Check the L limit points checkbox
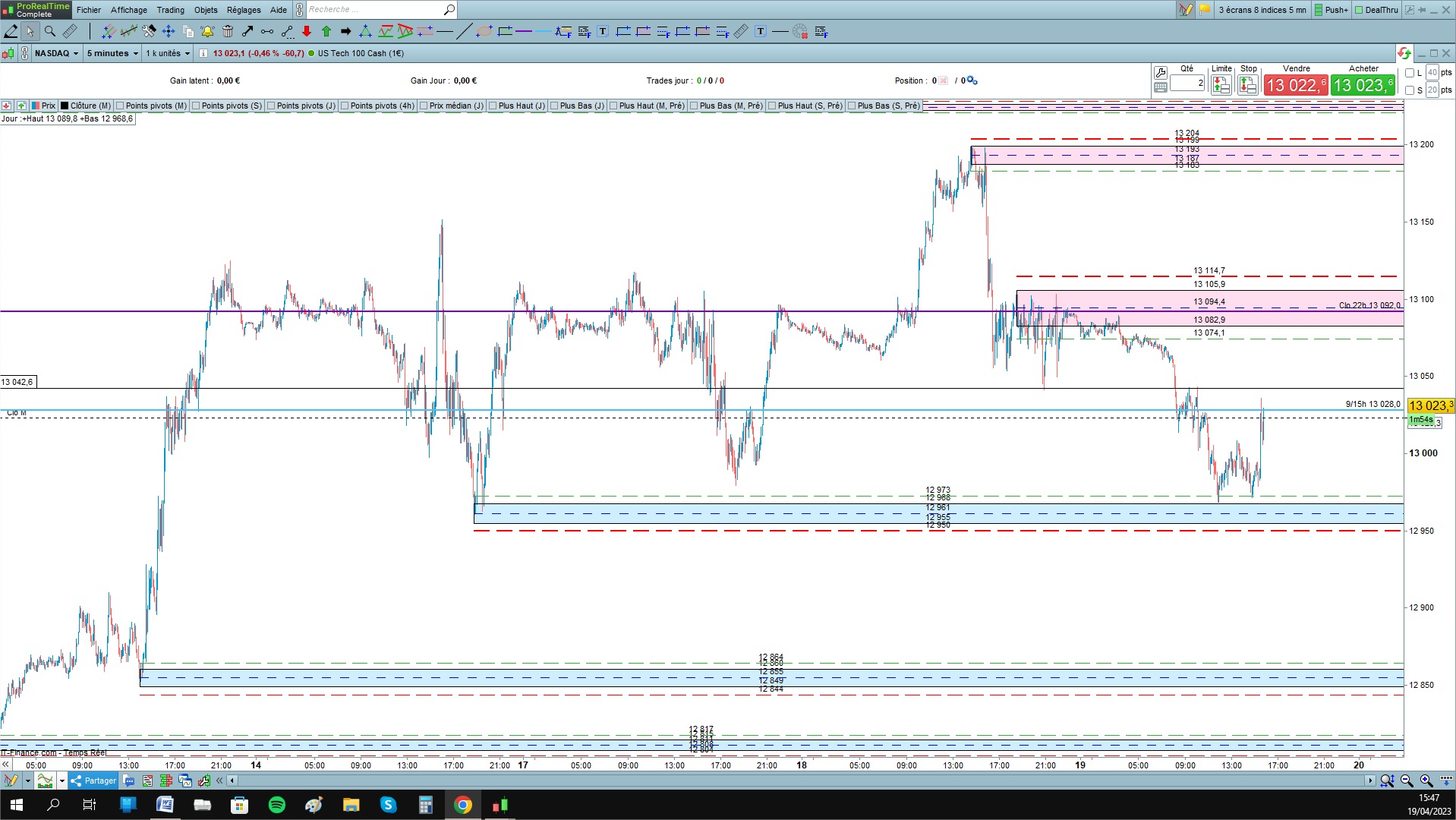The image size is (1456, 820). [x=1410, y=73]
